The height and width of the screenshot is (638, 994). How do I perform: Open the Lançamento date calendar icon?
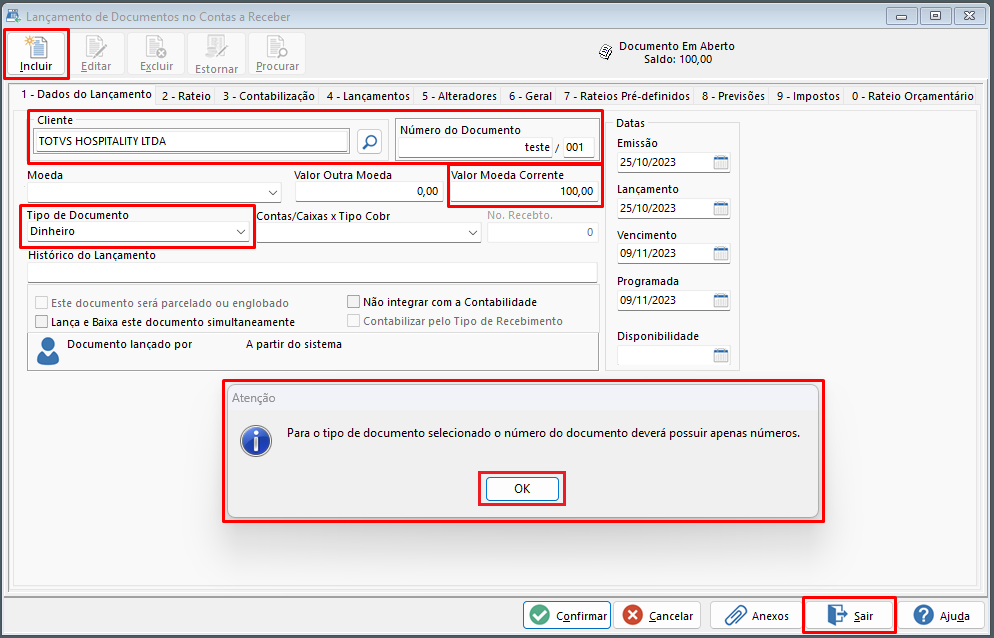721,208
